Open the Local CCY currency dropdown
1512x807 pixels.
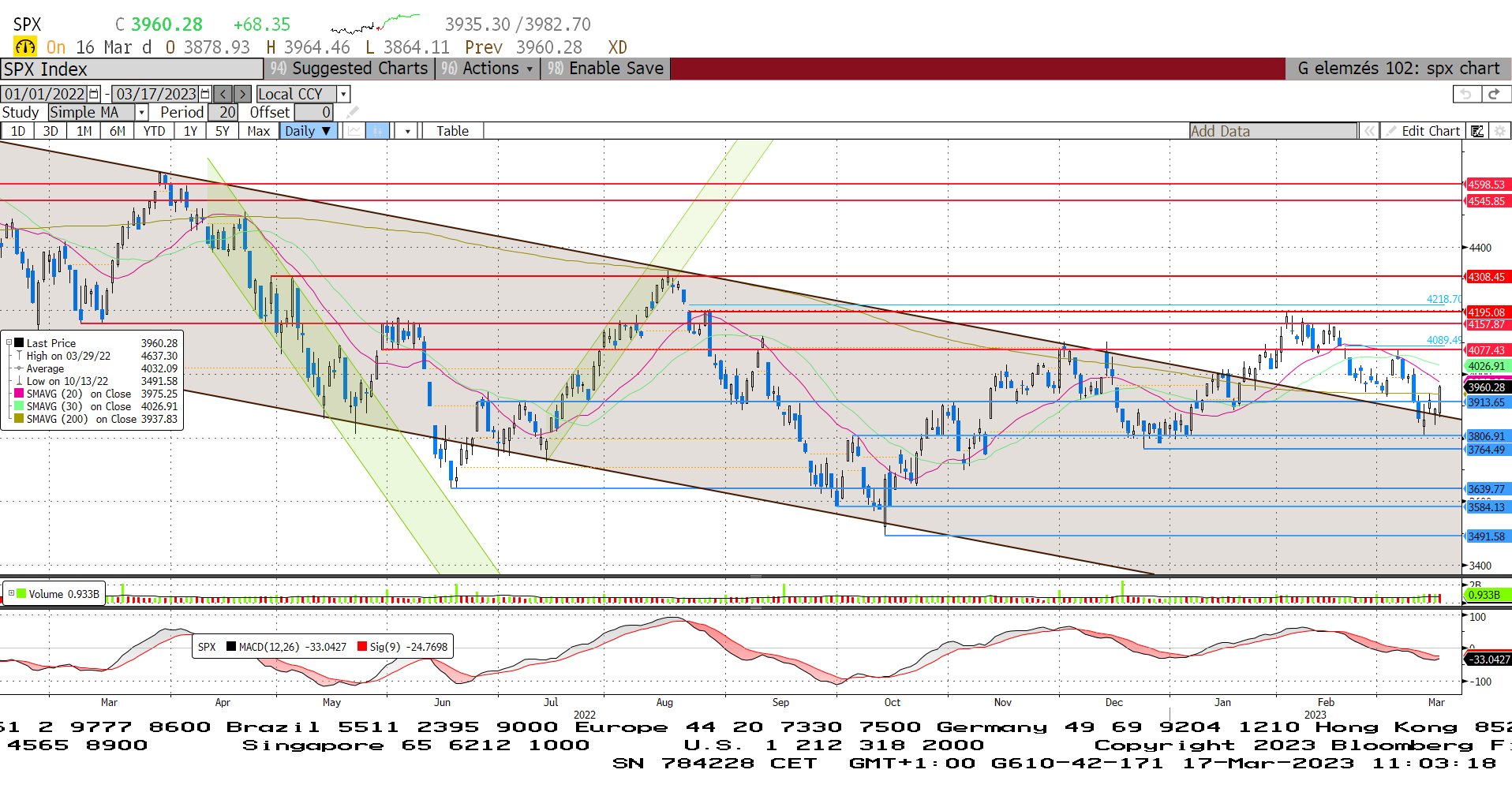point(343,94)
